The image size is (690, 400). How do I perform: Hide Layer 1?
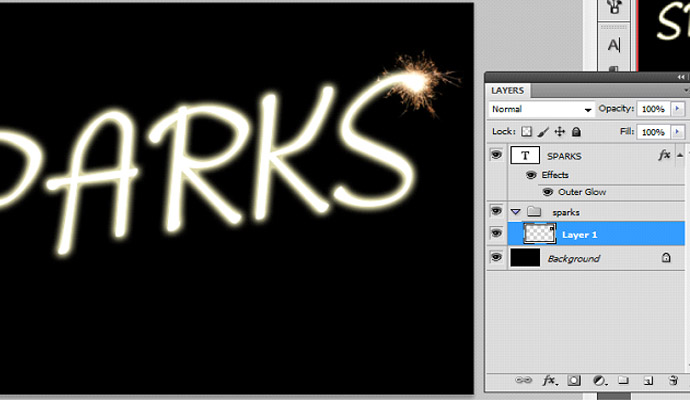tap(496, 233)
